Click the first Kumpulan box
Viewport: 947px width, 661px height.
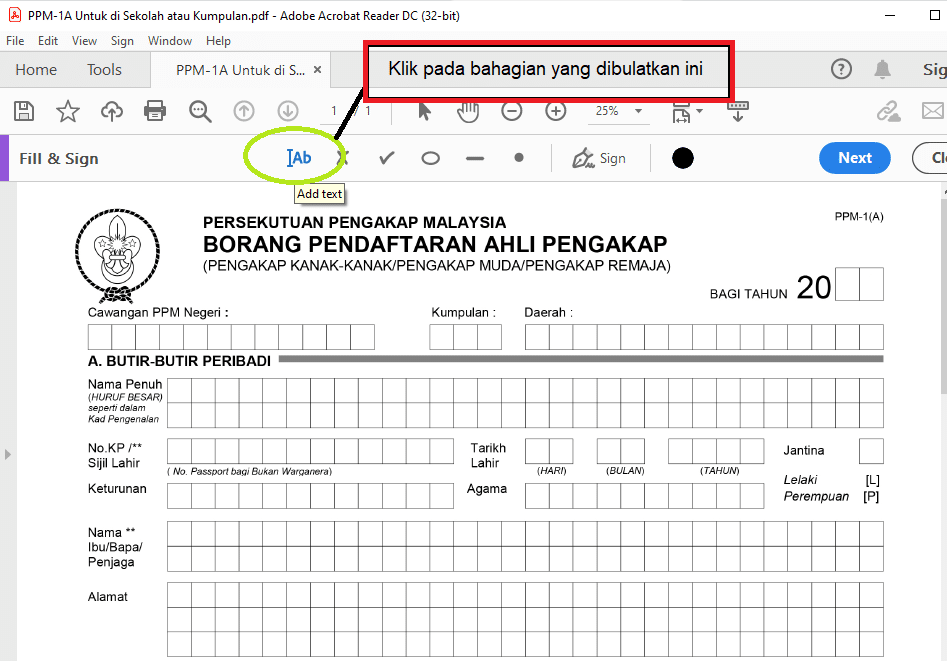[441, 337]
